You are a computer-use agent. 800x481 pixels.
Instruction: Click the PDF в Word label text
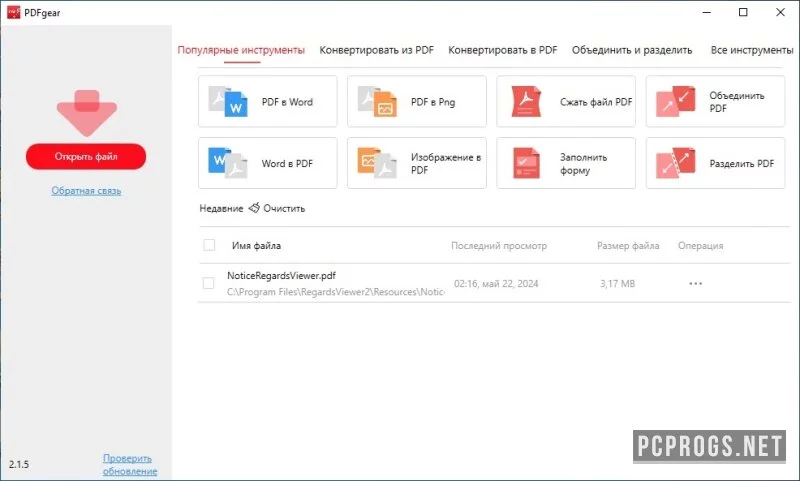(287, 102)
